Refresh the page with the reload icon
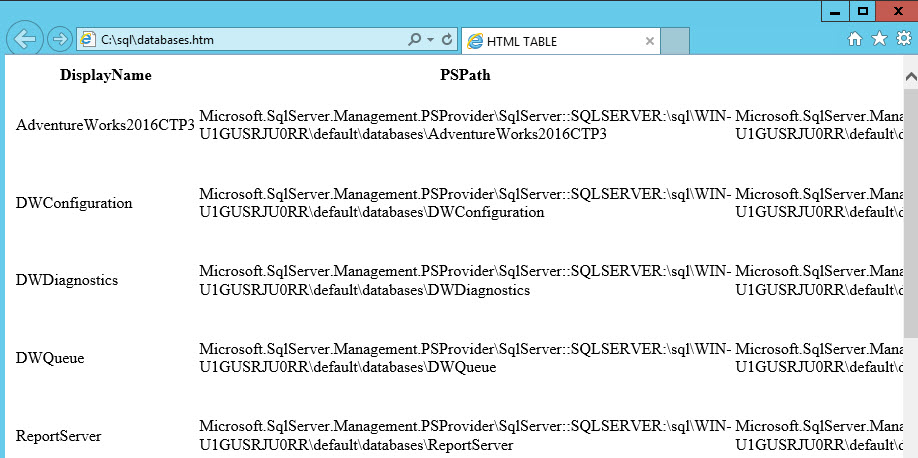918x458 pixels. [x=447, y=40]
